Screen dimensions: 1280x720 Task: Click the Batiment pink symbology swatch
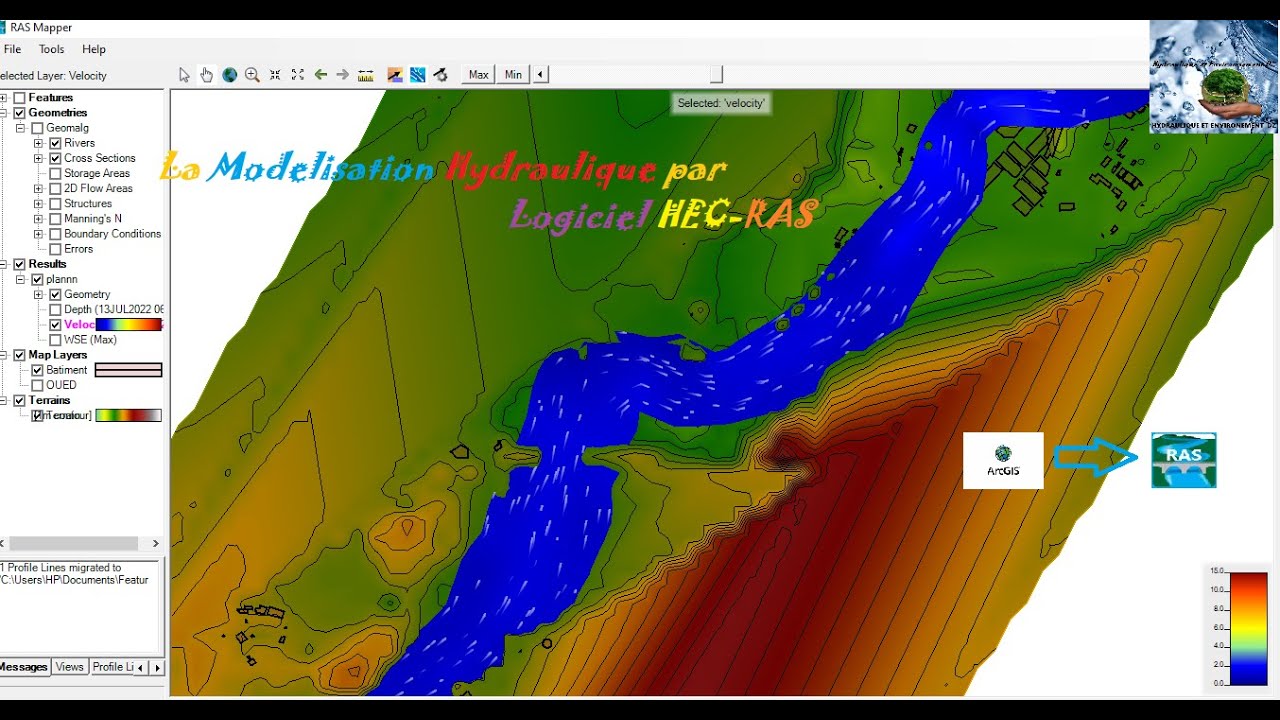[x=128, y=370]
